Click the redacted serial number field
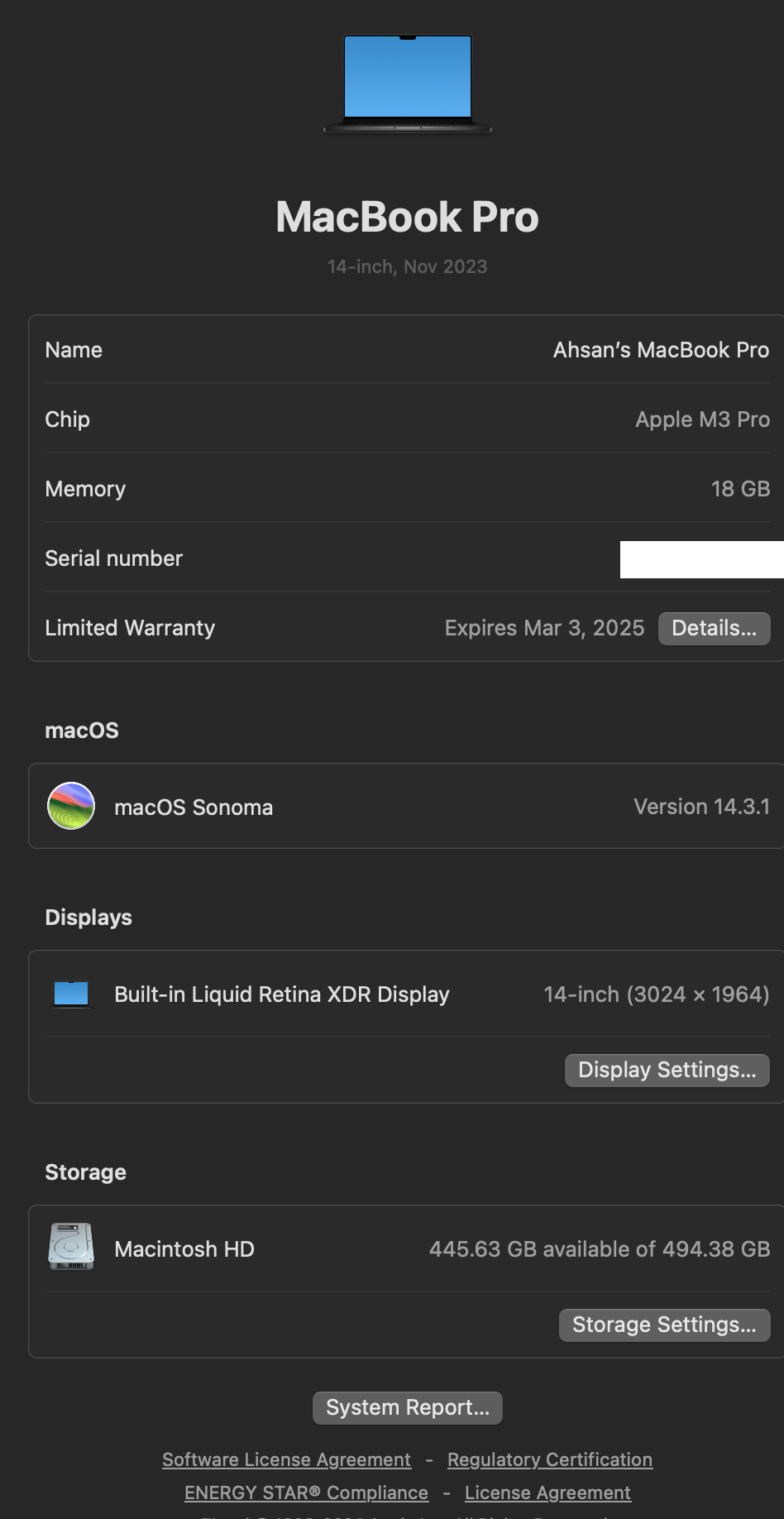The height and width of the screenshot is (1519, 784). [x=701, y=559]
